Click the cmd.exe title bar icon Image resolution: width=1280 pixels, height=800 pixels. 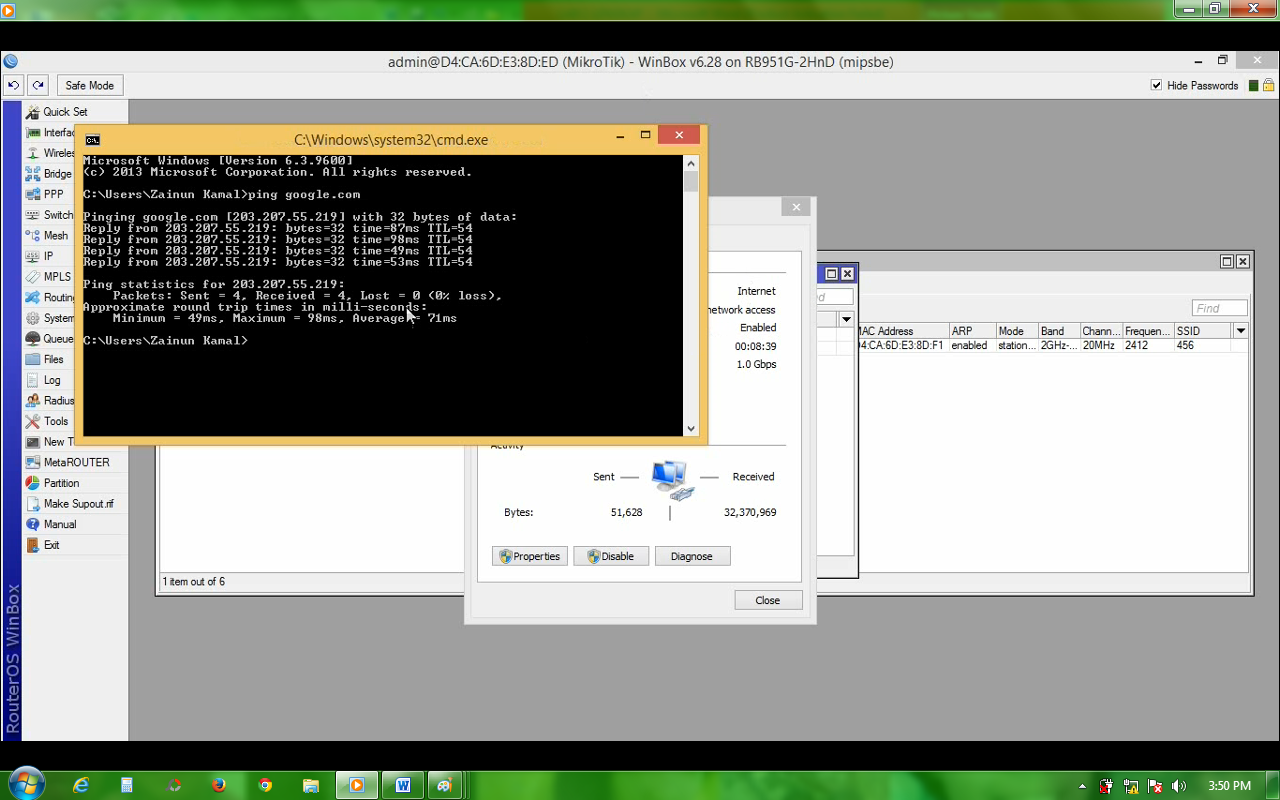[92, 140]
